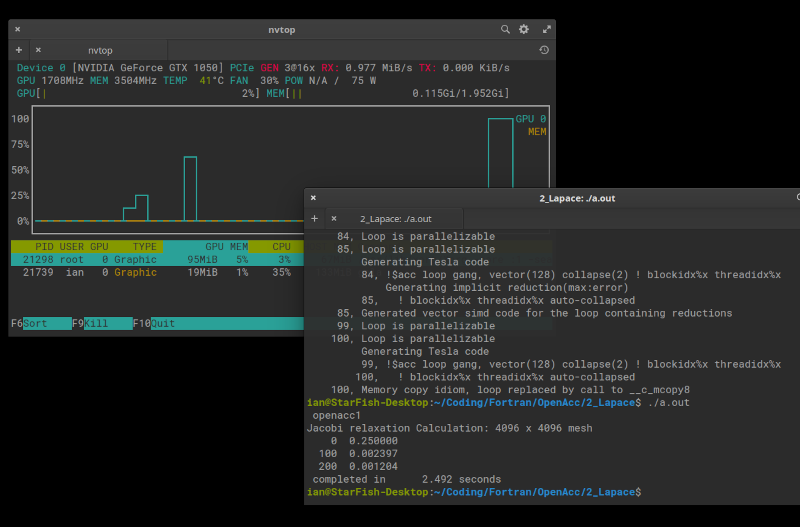Switch to the nvtop tab
Image resolution: width=800 pixels, height=527 pixels.
[x=100, y=49]
